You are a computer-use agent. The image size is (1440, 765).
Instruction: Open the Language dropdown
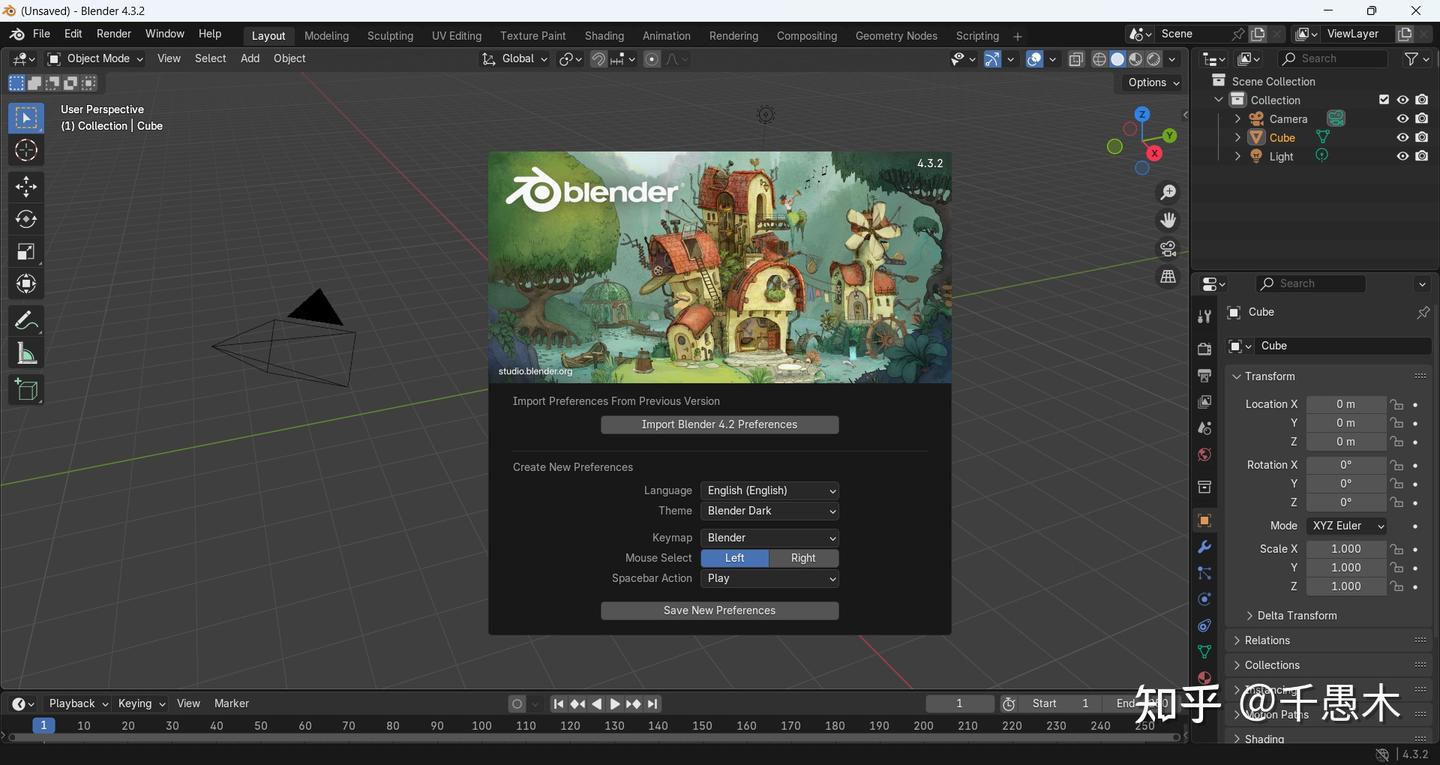(x=769, y=490)
